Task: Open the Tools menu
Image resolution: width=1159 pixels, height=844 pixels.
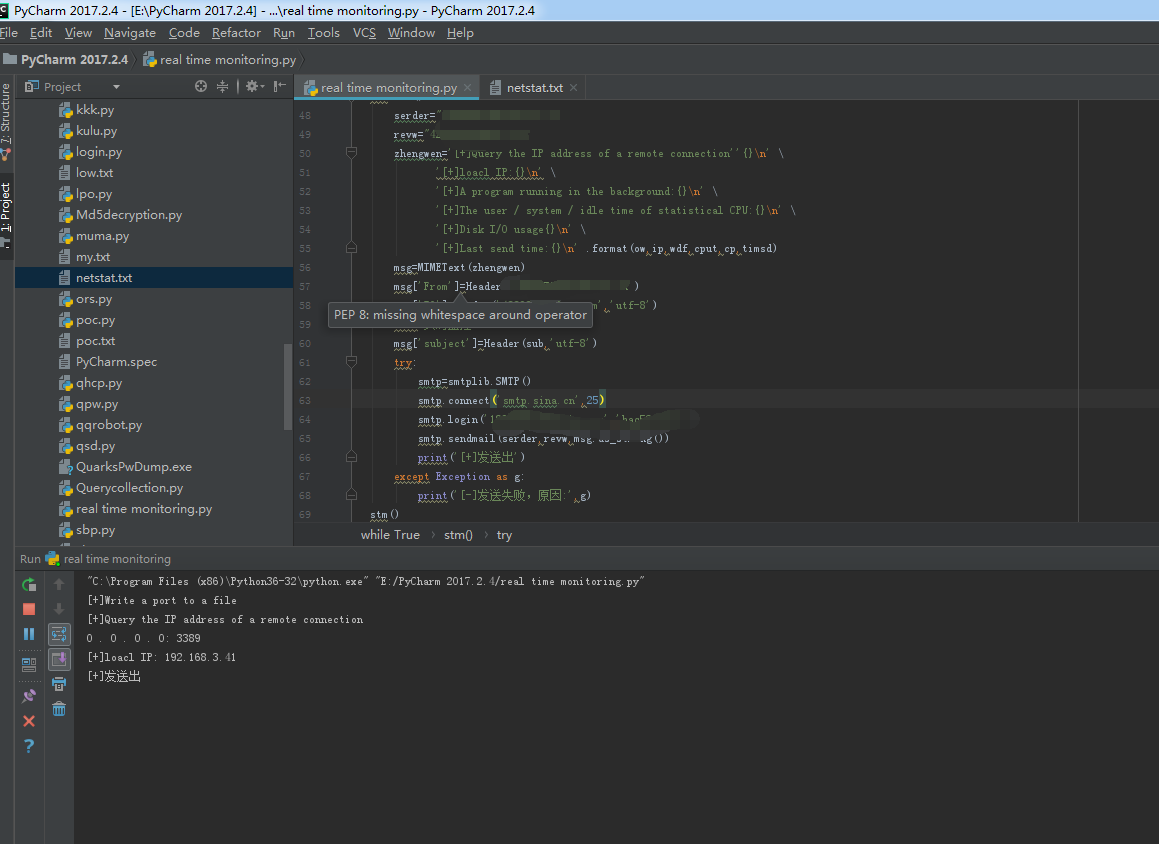Action: 324,33
